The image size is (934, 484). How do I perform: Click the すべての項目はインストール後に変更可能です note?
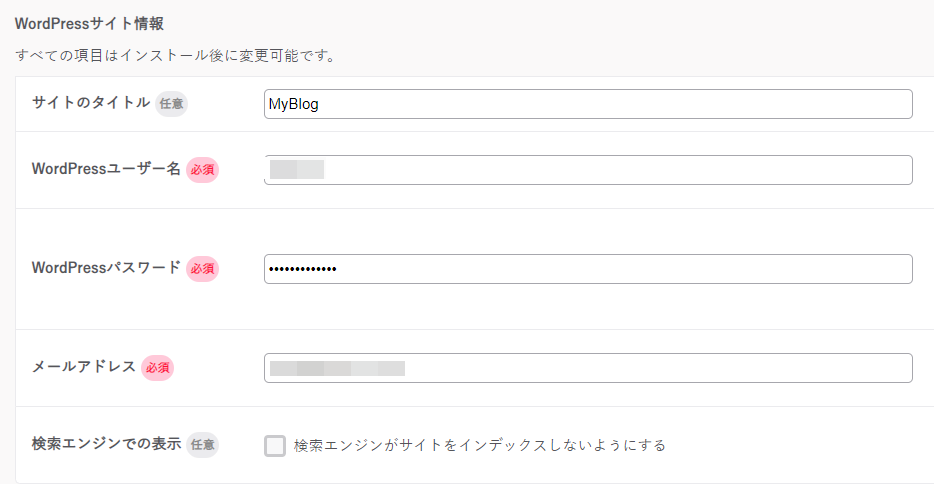pos(176,55)
